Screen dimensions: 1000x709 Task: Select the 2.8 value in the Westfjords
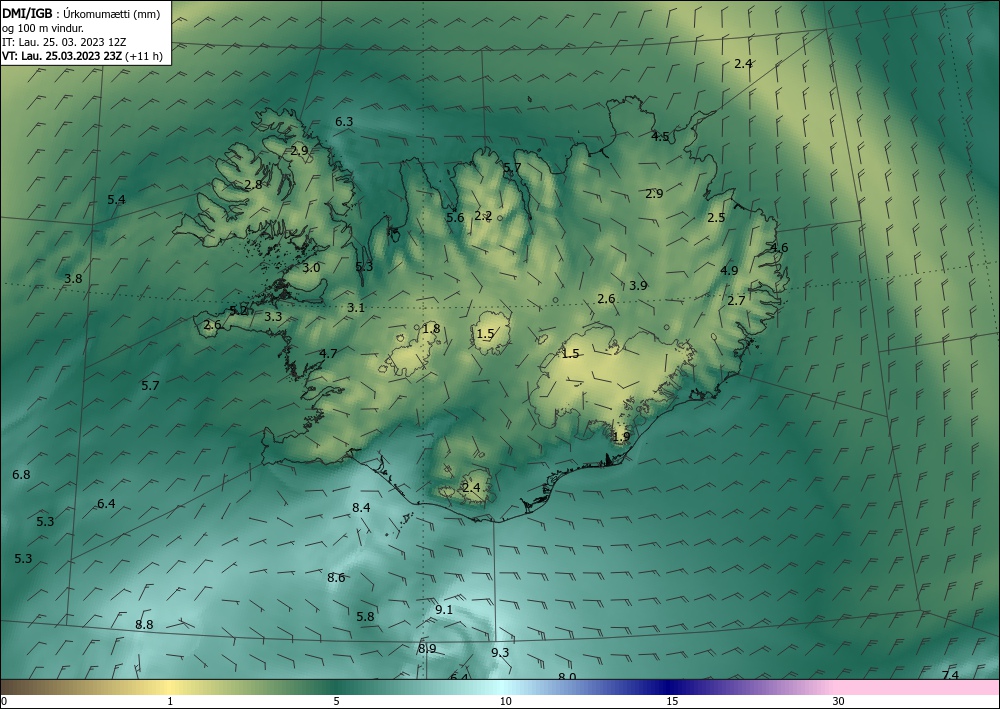tap(253, 184)
